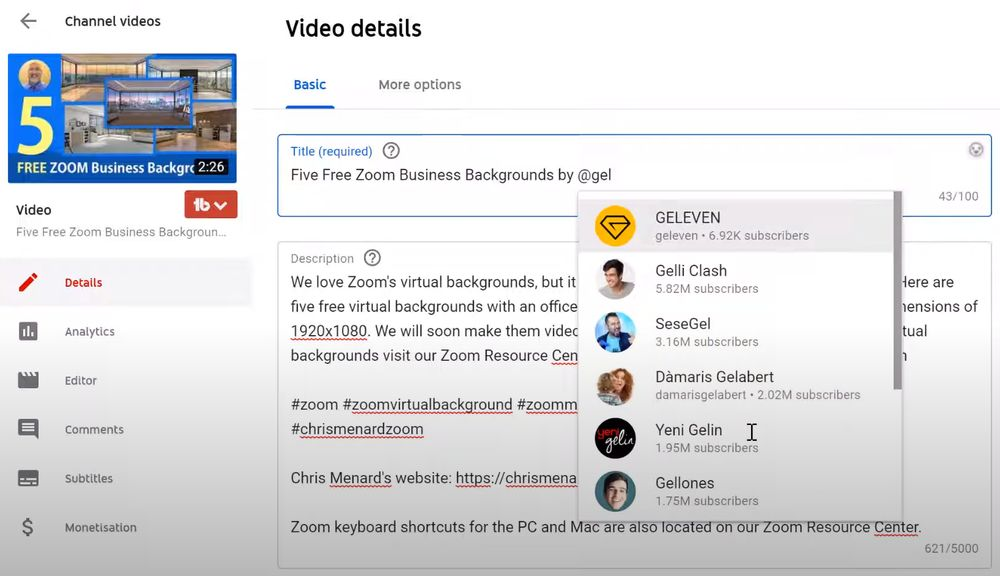1000x576 pixels.
Task: Open Analytics via the bar chart icon
Action: pyautogui.click(x=28, y=331)
